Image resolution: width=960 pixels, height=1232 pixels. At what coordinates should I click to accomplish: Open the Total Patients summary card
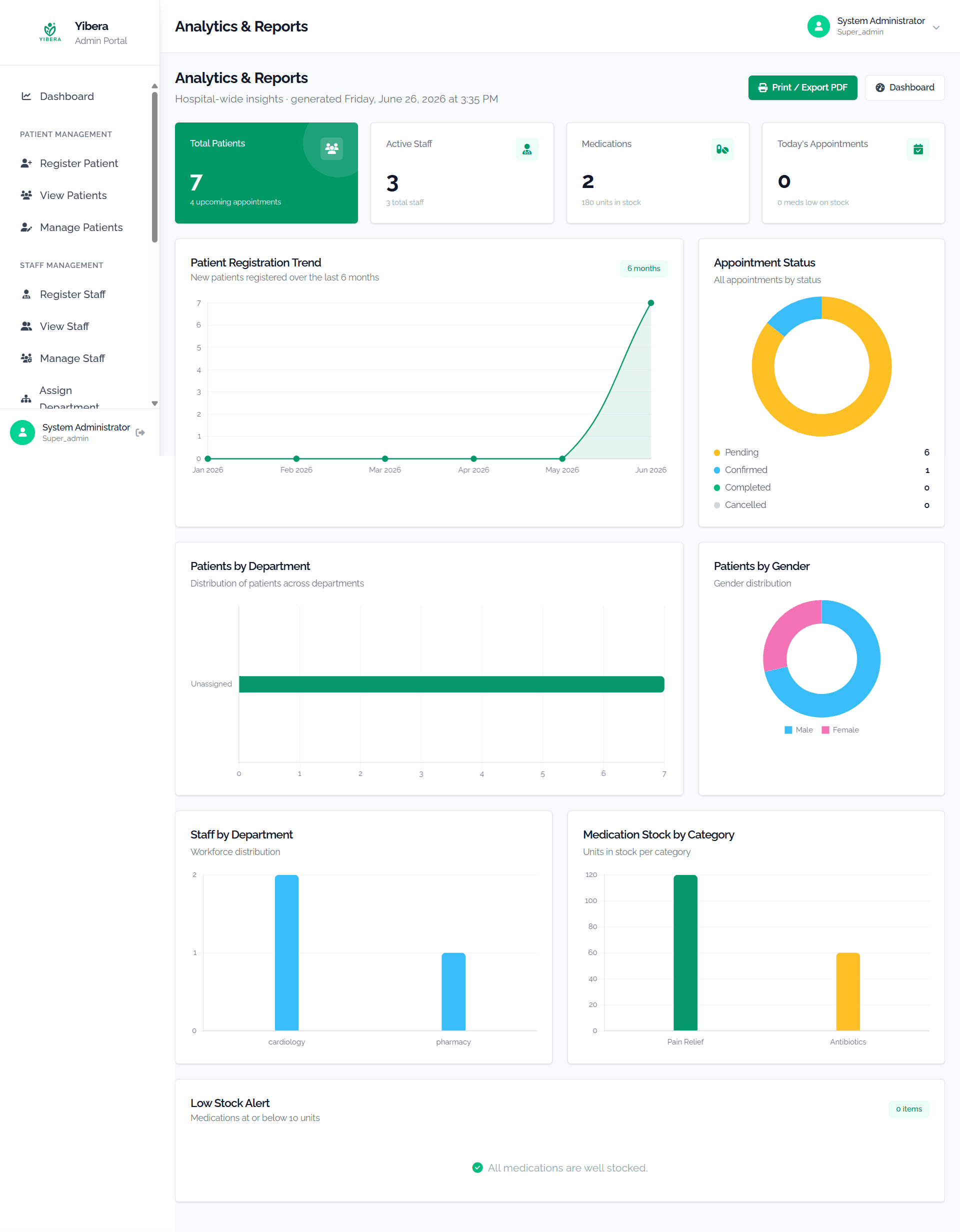click(266, 173)
